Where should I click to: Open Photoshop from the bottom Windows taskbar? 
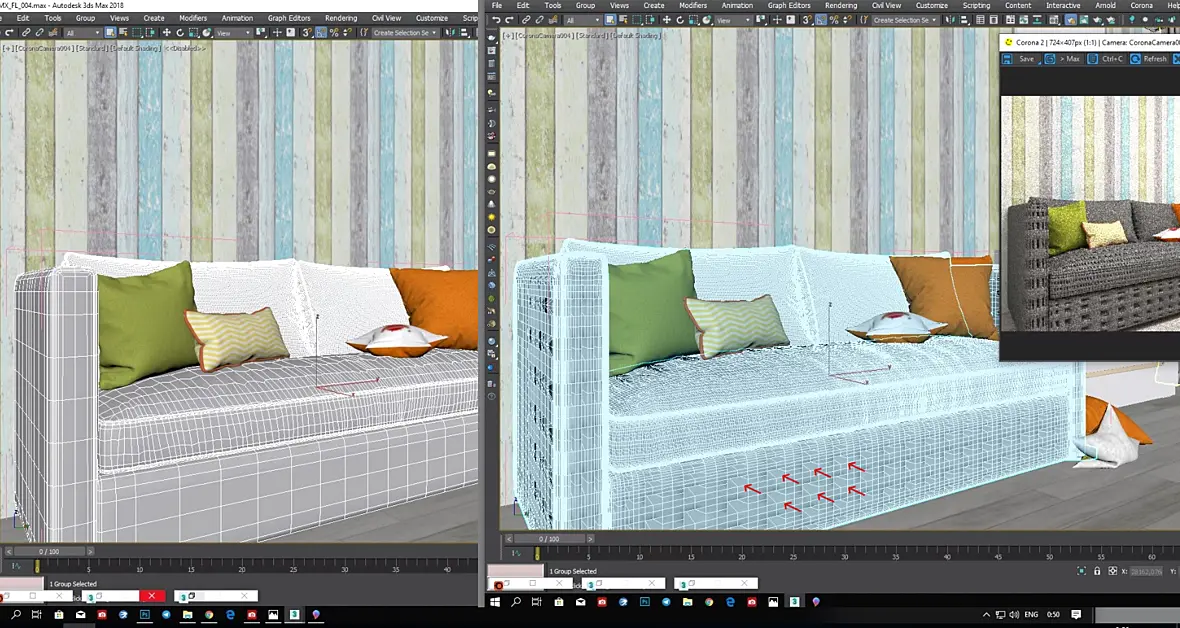tap(144, 615)
